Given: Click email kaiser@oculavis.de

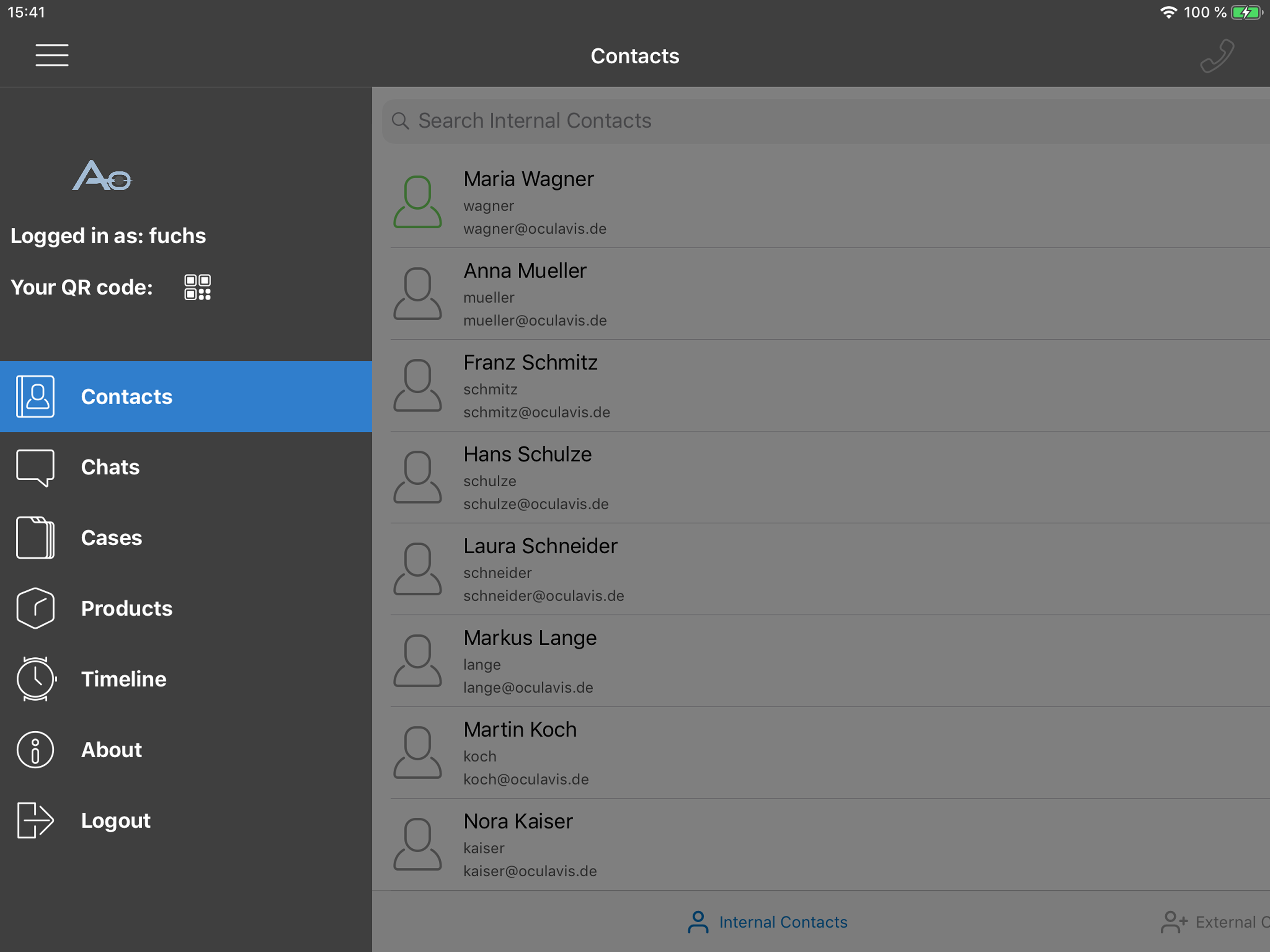Looking at the screenshot, I should click(530, 872).
